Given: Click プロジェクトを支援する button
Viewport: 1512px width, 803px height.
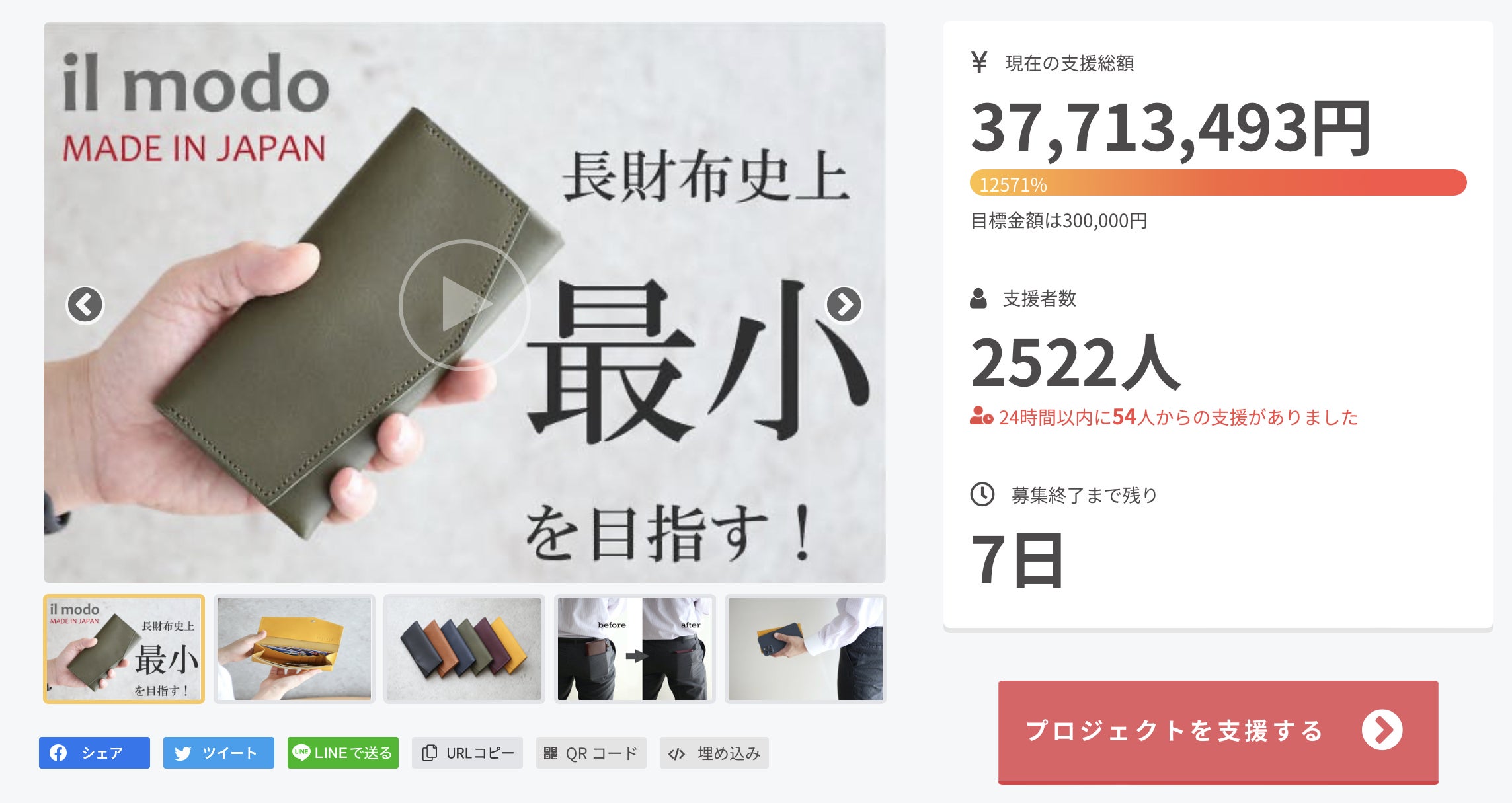Looking at the screenshot, I should coord(1218,732).
